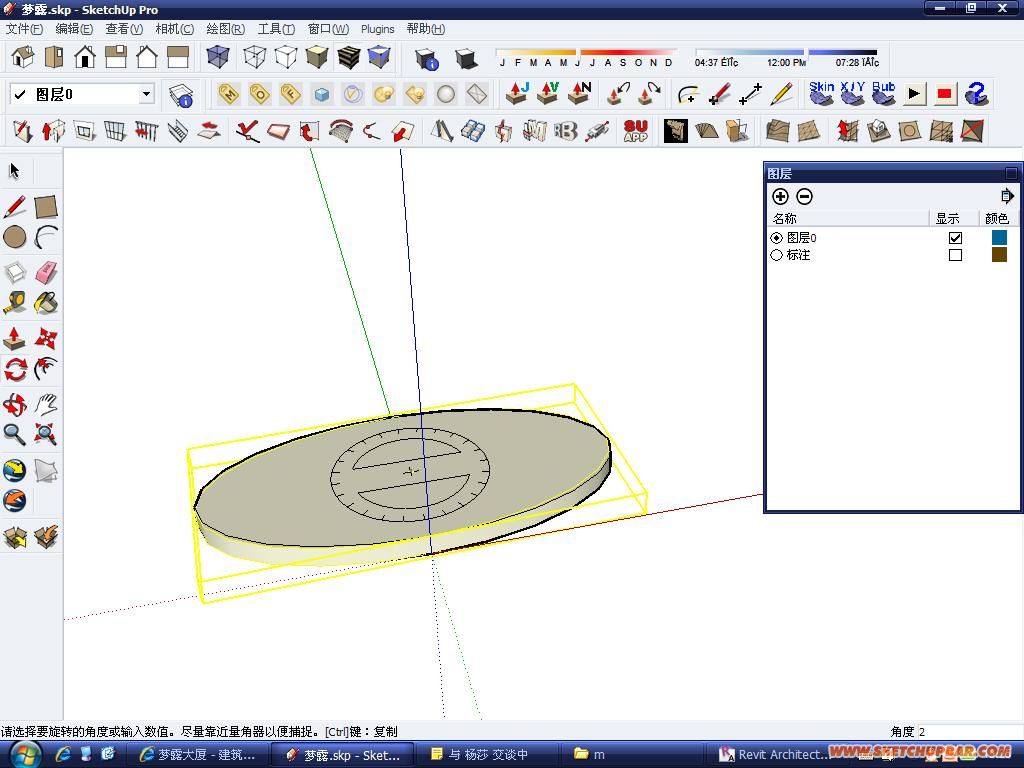Screen dimensions: 1024x768
Task: Select the Move tool
Action: (46, 338)
